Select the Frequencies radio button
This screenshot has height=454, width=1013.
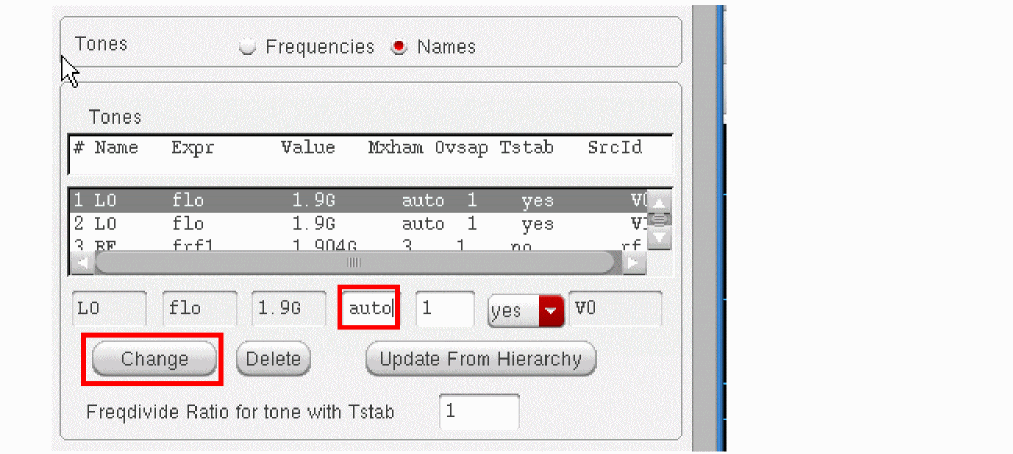(249, 47)
